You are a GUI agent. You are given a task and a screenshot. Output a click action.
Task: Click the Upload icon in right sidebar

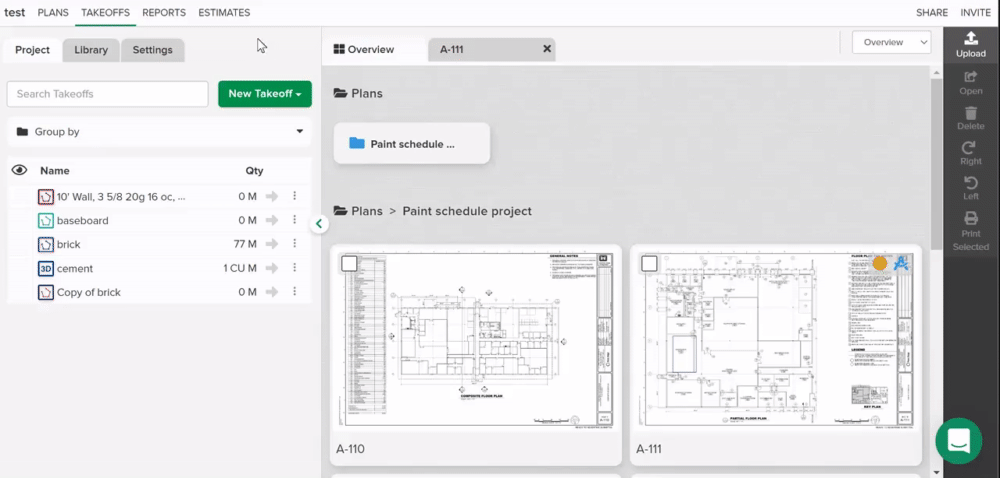click(x=971, y=38)
